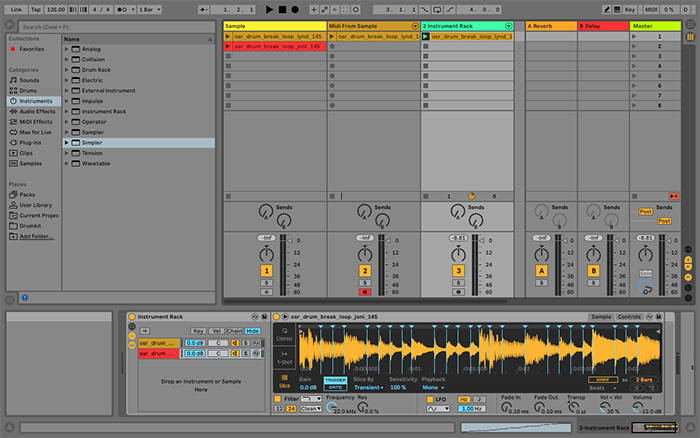This screenshot has width=700, height=438.
Task: Click the Master track Solo cue button
Action: [x=646, y=273]
